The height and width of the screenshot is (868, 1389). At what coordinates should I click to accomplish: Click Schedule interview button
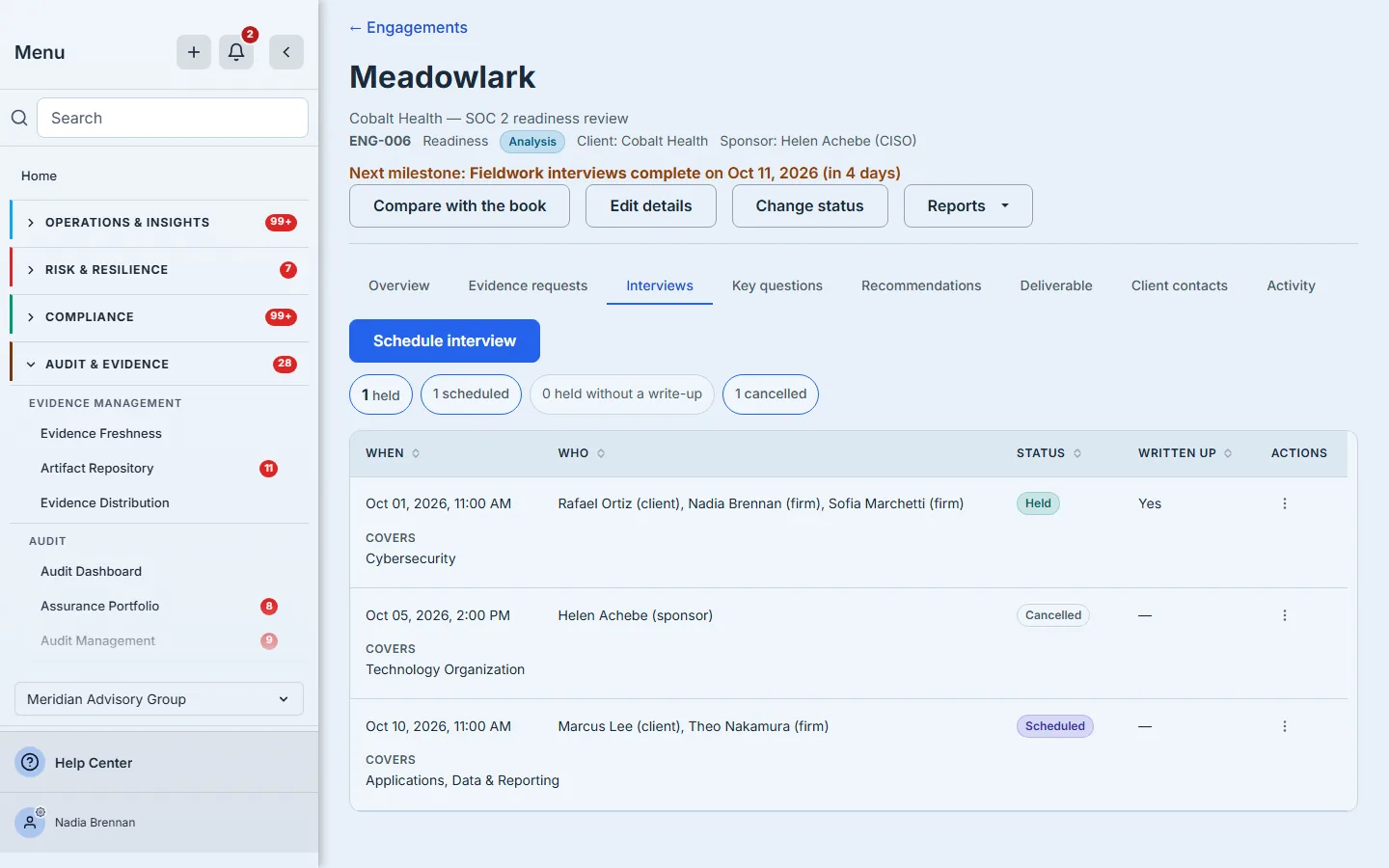click(445, 341)
